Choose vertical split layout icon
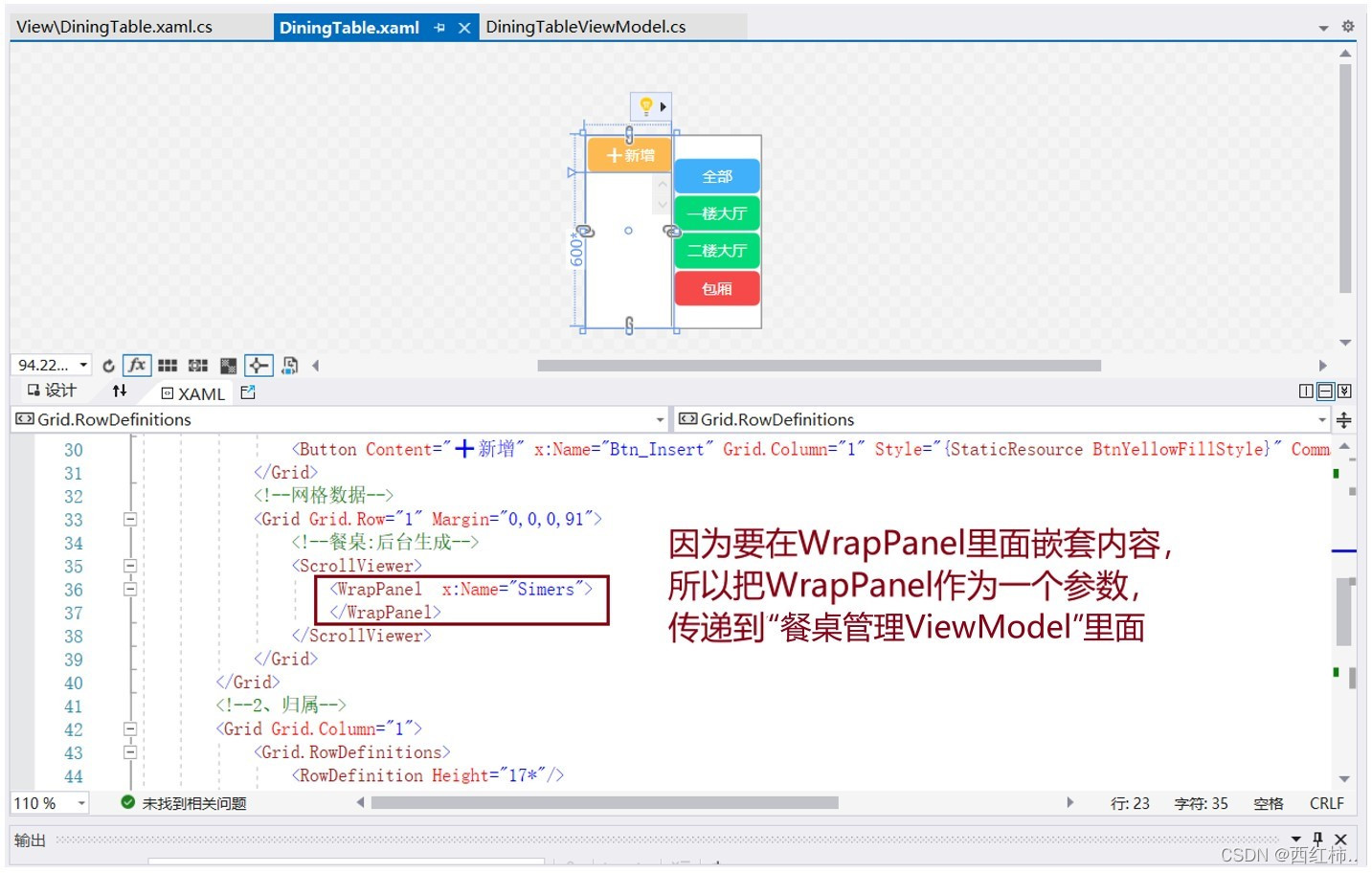The height and width of the screenshot is (873, 1372). (x=1306, y=392)
